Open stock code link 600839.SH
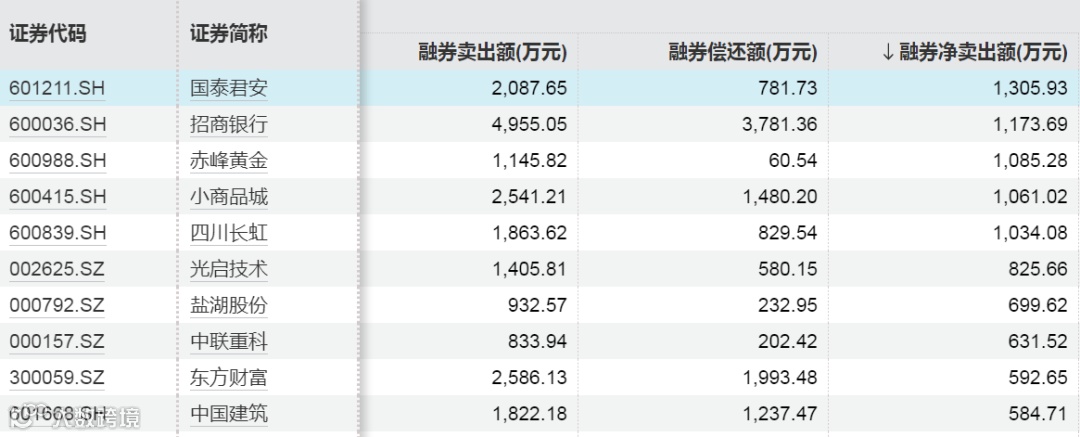This screenshot has width=1080, height=437. tap(58, 233)
